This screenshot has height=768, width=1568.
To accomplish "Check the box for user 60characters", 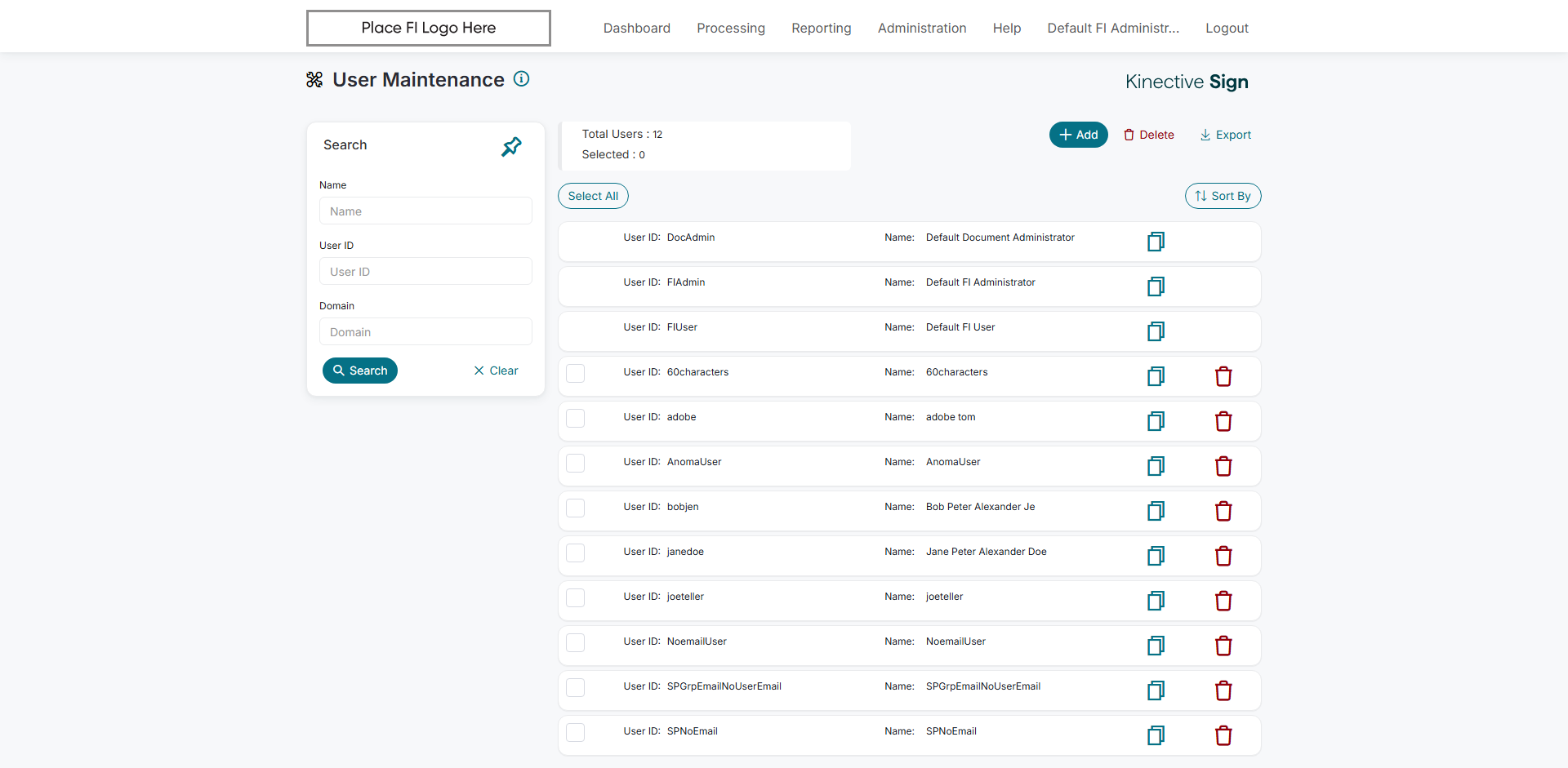I will click(576, 373).
